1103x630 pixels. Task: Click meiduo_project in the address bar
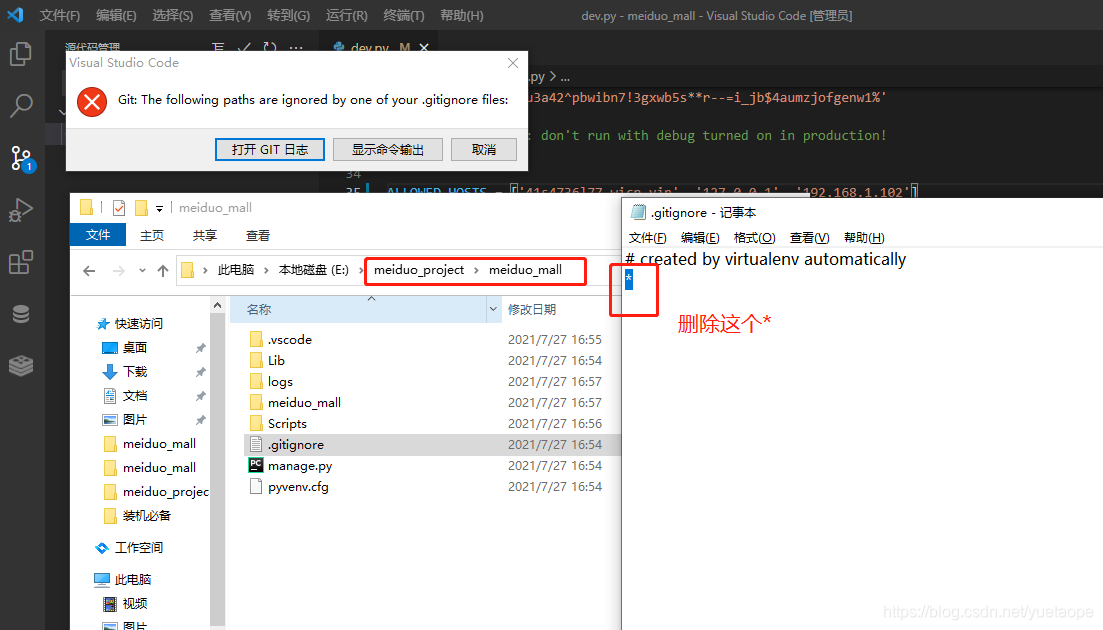point(419,270)
